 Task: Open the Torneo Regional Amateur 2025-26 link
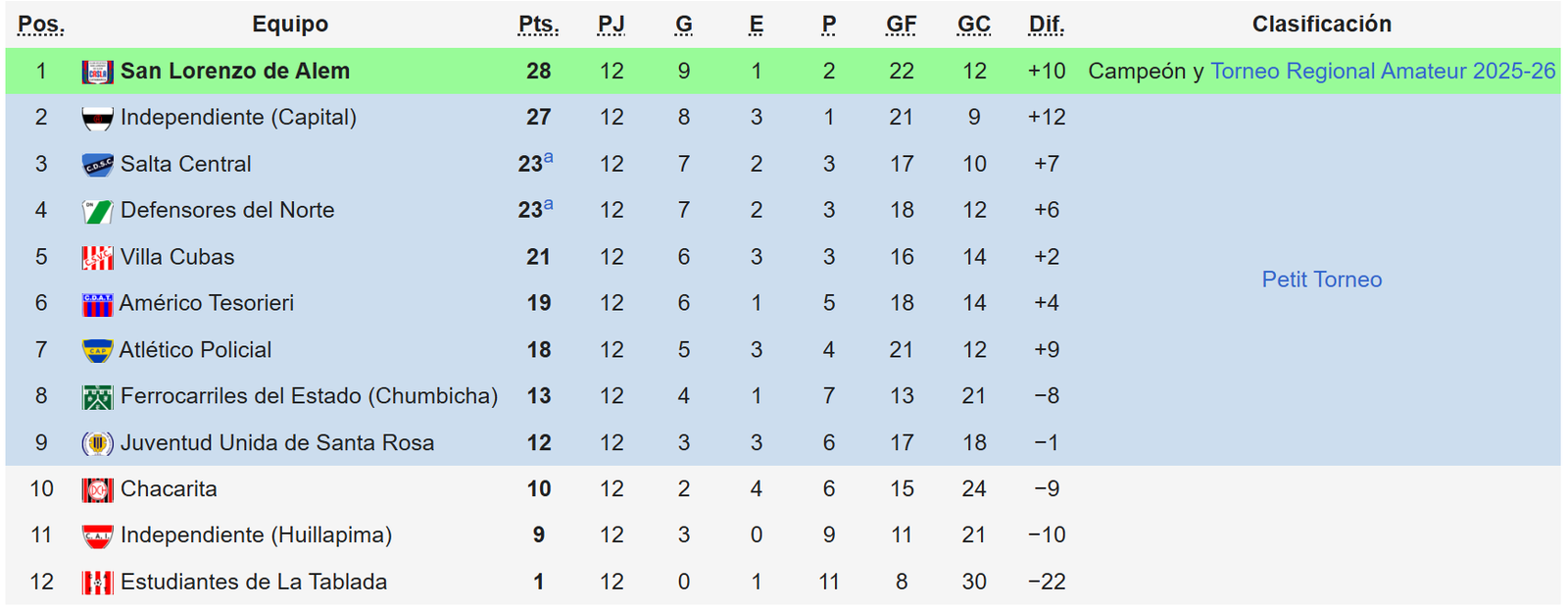coord(1383,72)
